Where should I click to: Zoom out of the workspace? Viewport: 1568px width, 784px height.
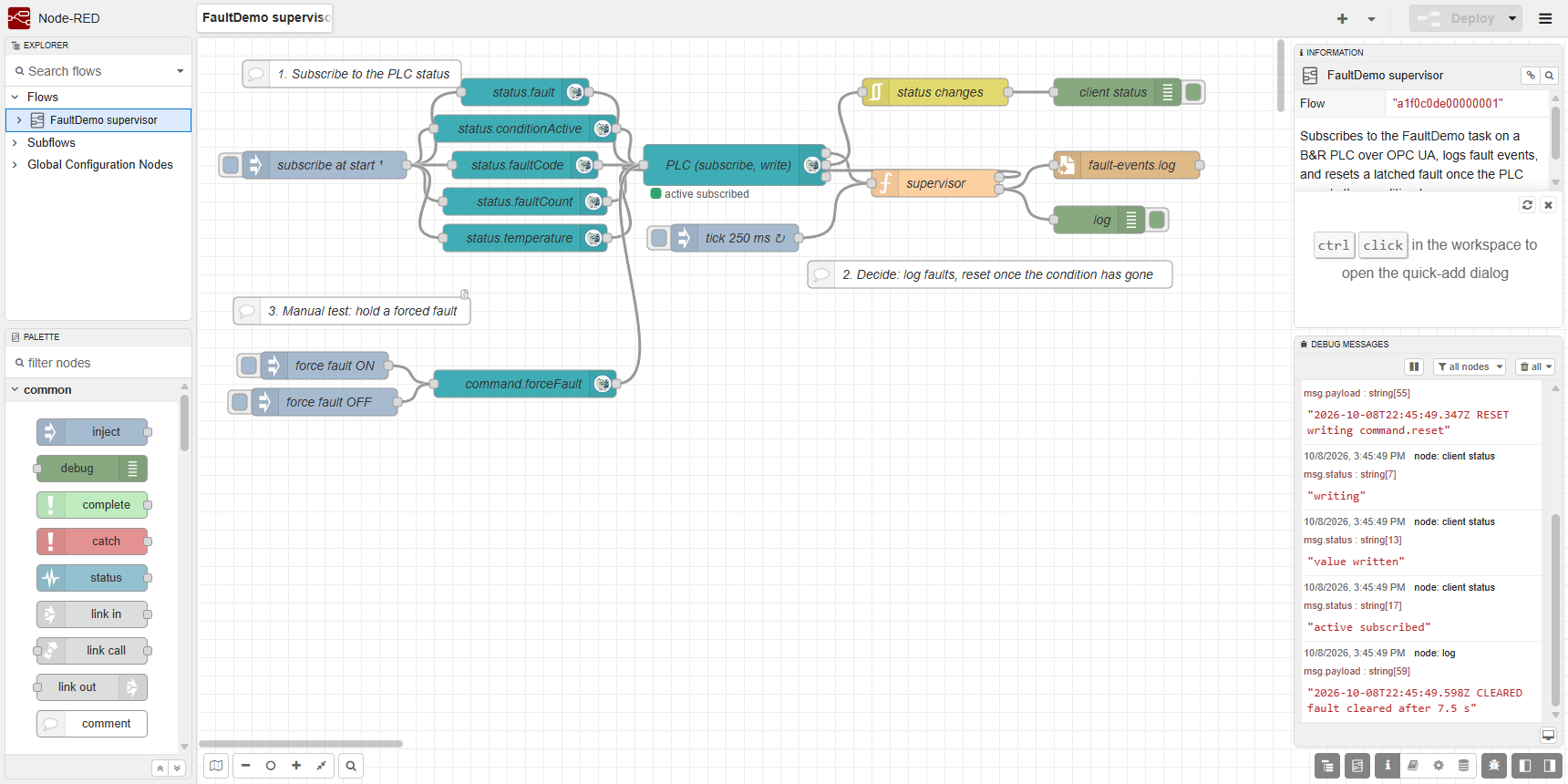(x=245, y=766)
